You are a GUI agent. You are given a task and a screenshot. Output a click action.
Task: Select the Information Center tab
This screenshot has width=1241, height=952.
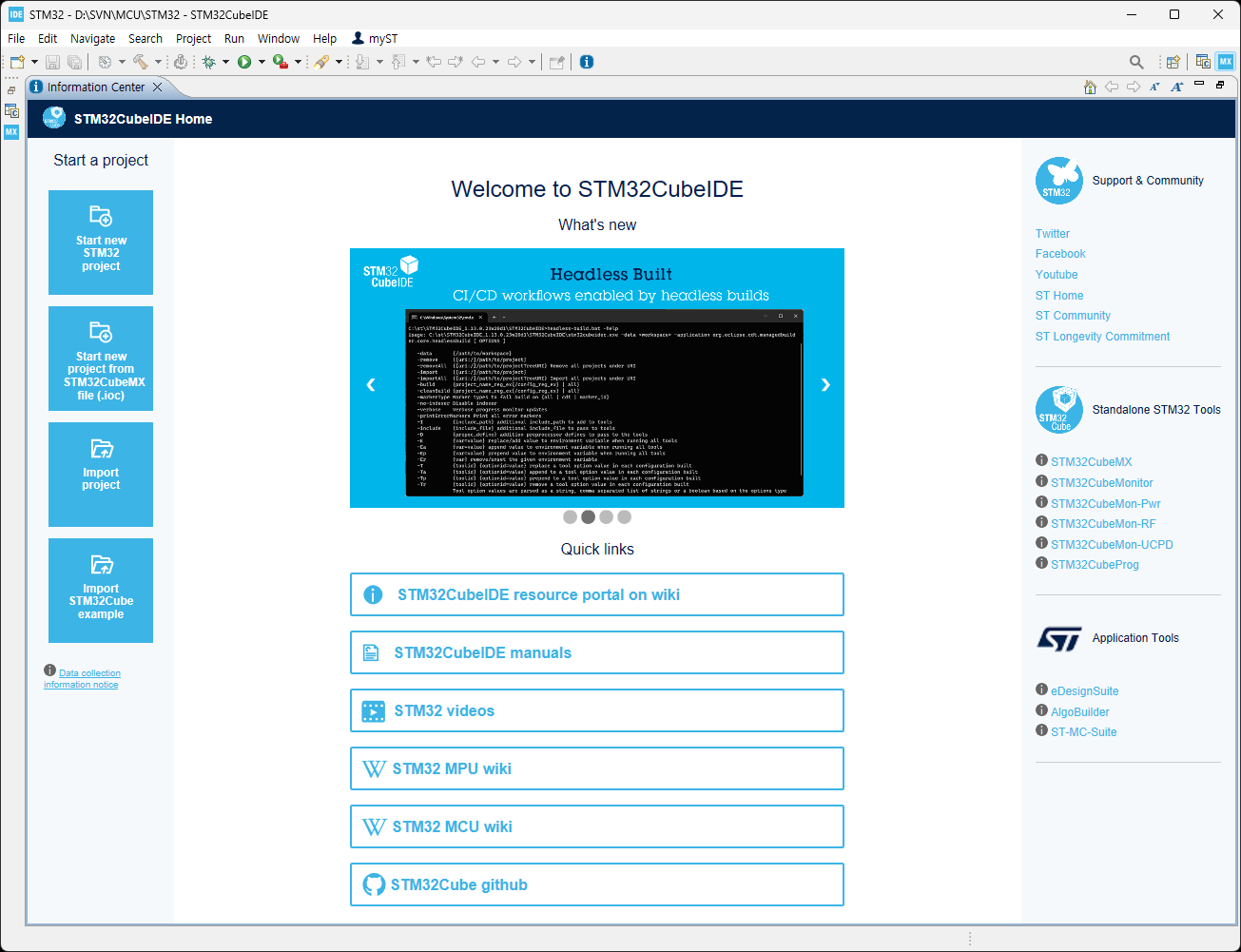96,87
